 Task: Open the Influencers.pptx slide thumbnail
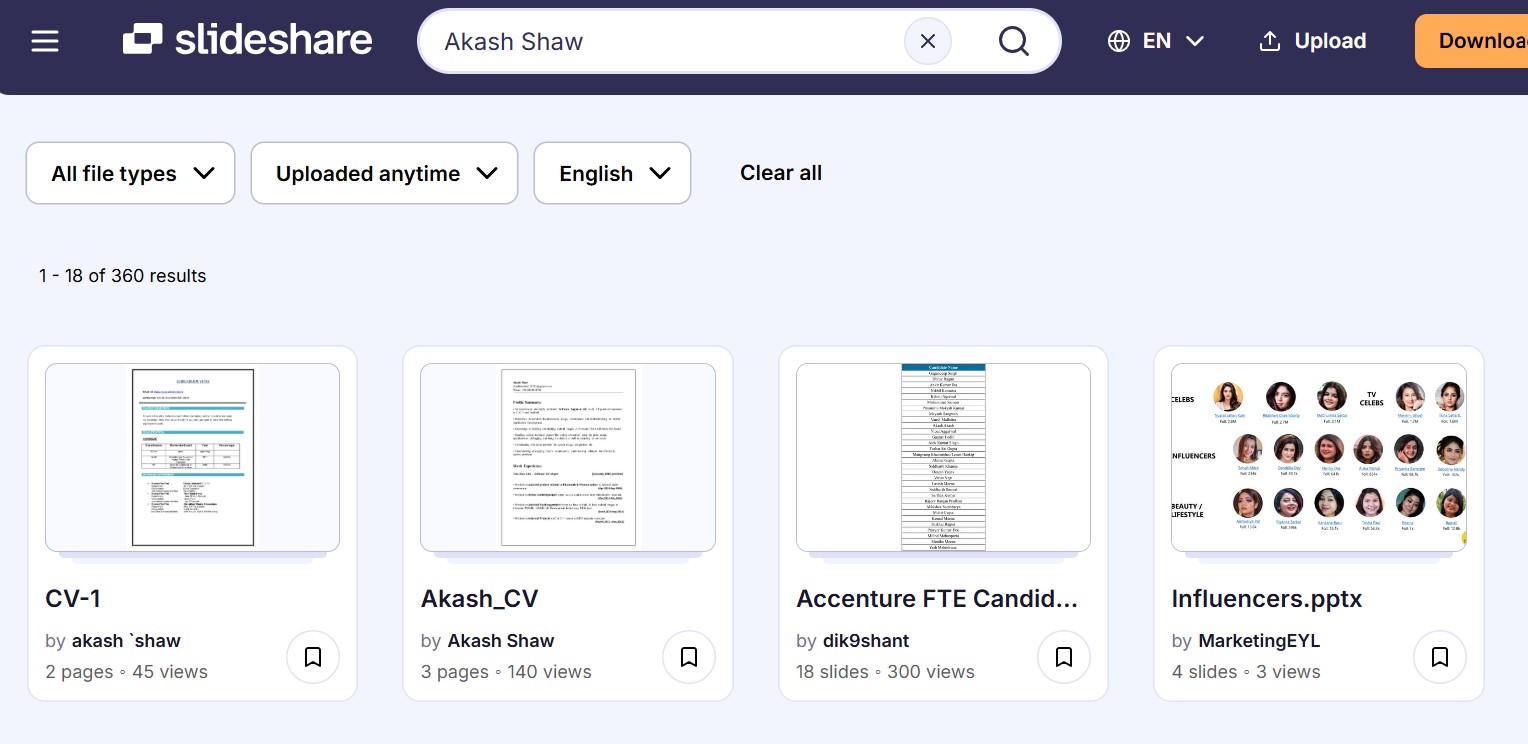[1318, 456]
